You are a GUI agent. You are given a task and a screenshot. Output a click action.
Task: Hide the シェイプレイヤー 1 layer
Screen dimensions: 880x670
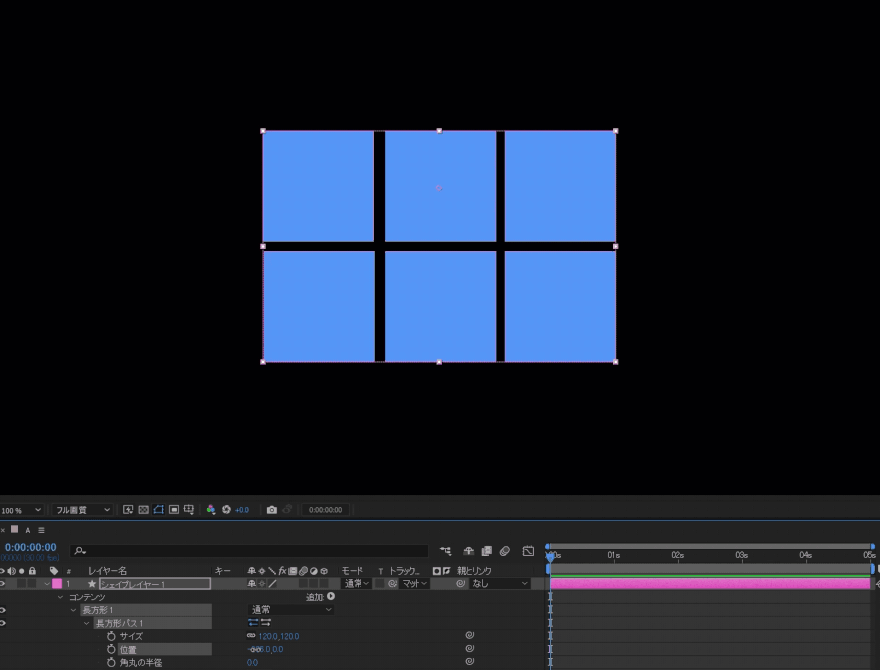3,584
